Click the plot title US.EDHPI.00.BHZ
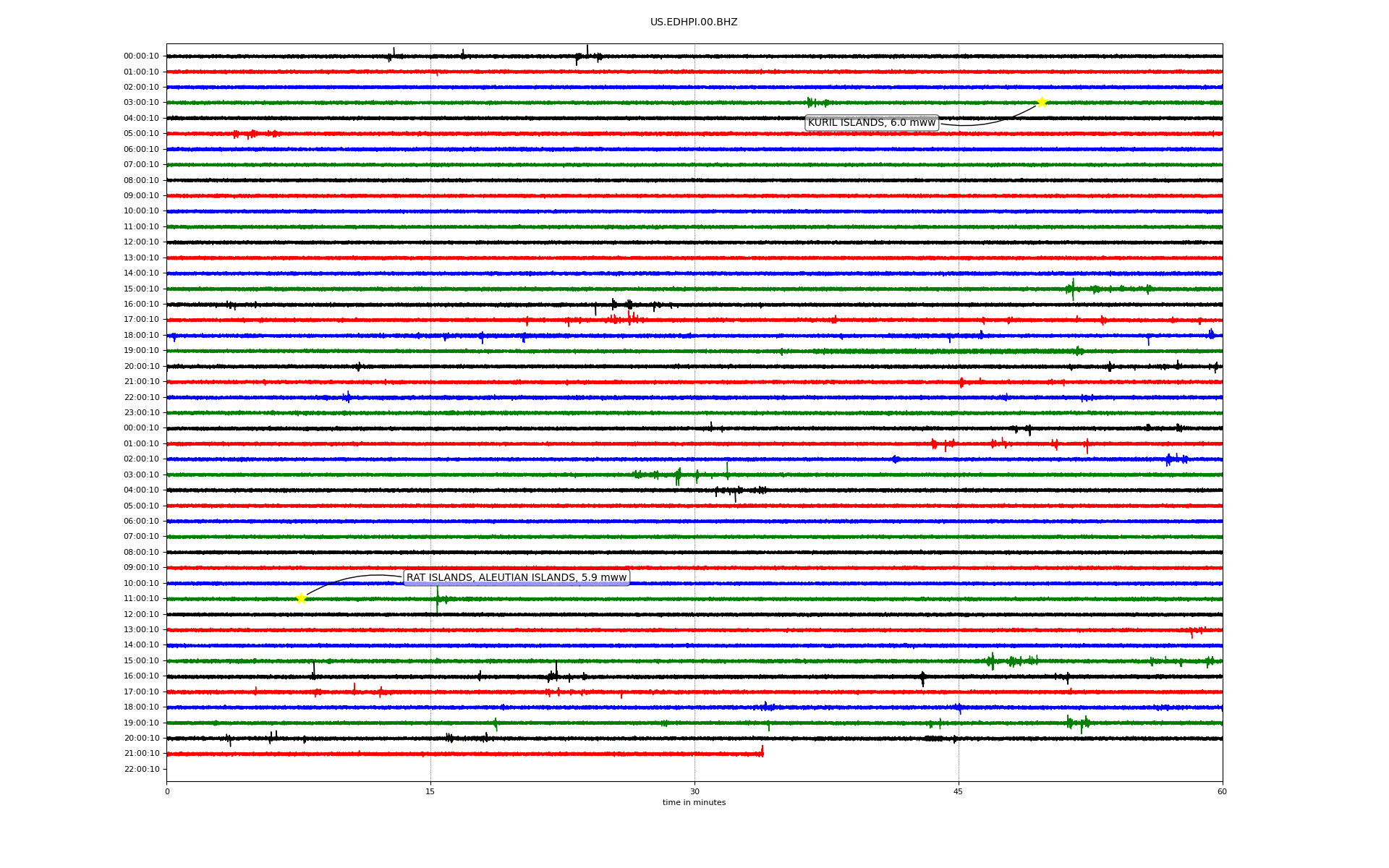The image size is (1389, 868). (x=694, y=22)
